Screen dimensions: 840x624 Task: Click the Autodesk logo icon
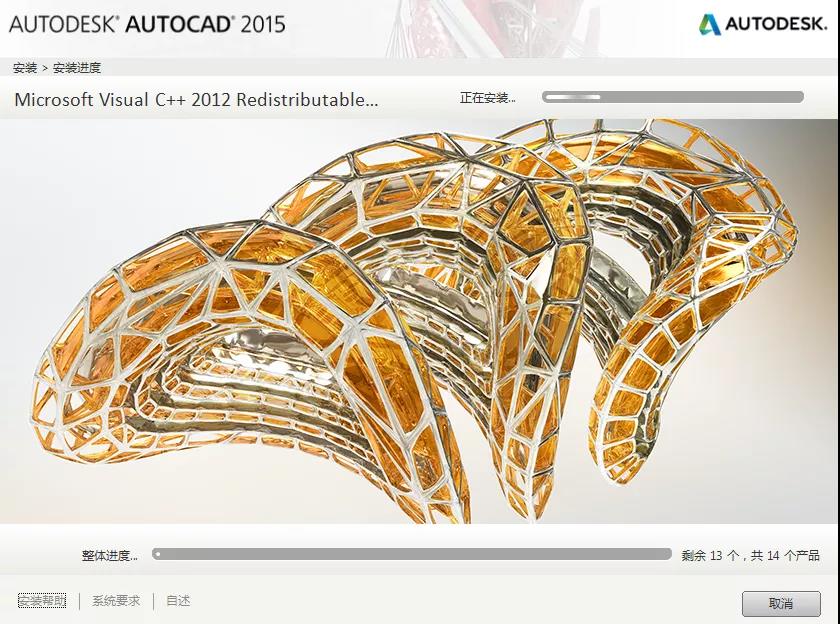[710, 24]
